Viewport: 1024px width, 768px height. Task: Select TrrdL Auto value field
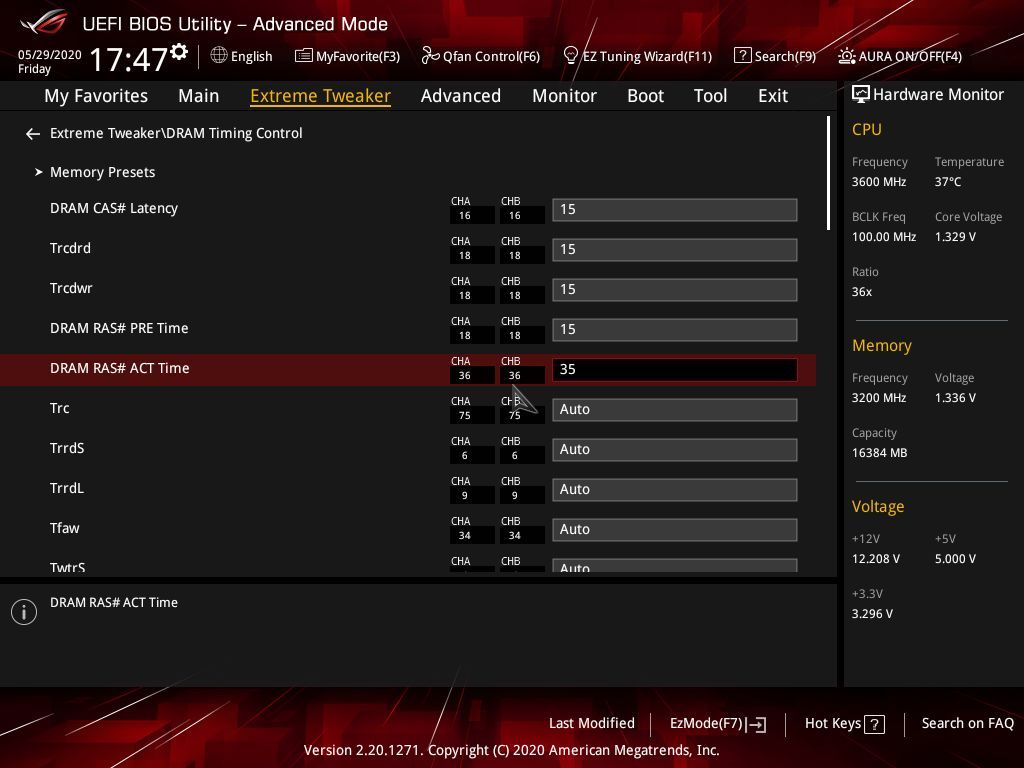(675, 489)
